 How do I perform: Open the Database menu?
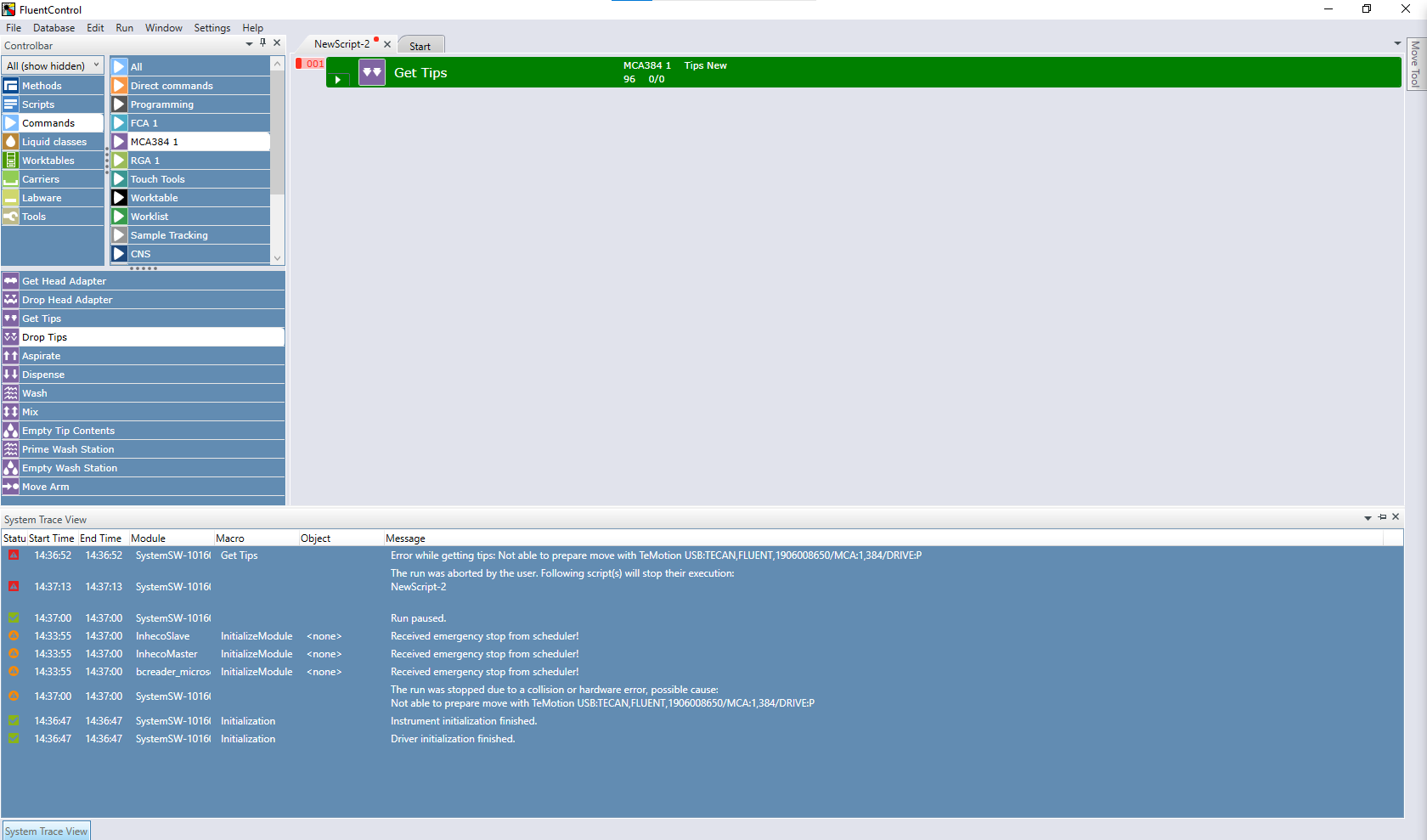[54, 28]
